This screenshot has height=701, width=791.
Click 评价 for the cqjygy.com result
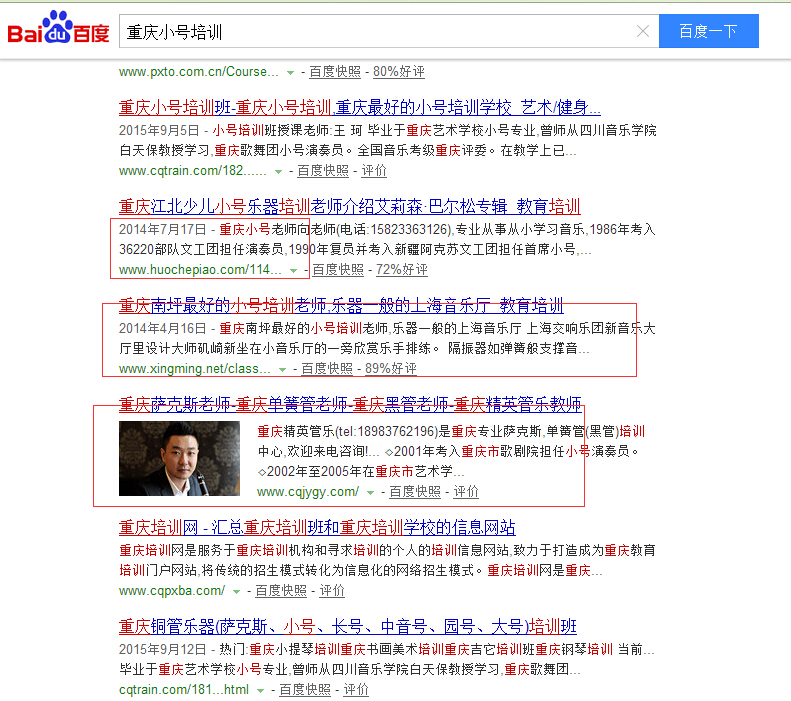466,492
